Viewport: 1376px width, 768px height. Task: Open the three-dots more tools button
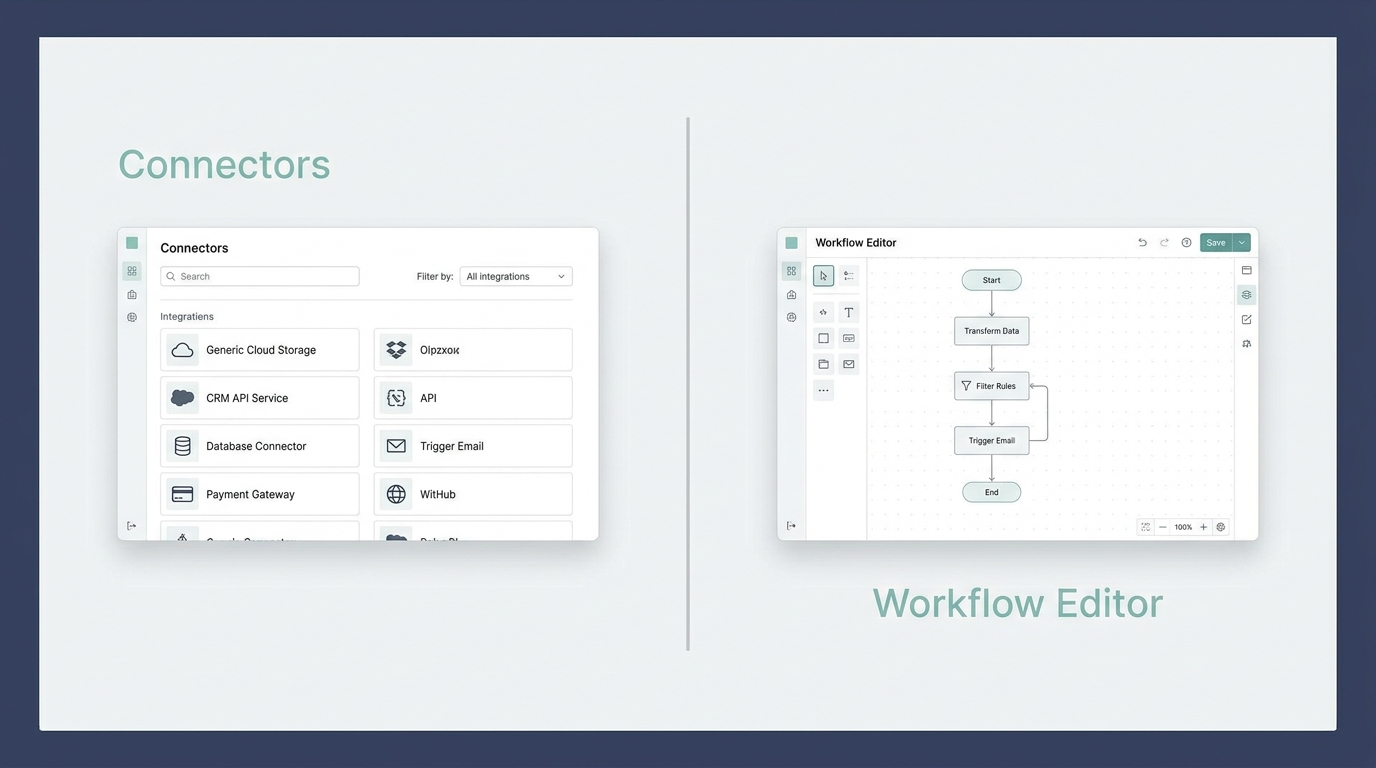click(823, 390)
